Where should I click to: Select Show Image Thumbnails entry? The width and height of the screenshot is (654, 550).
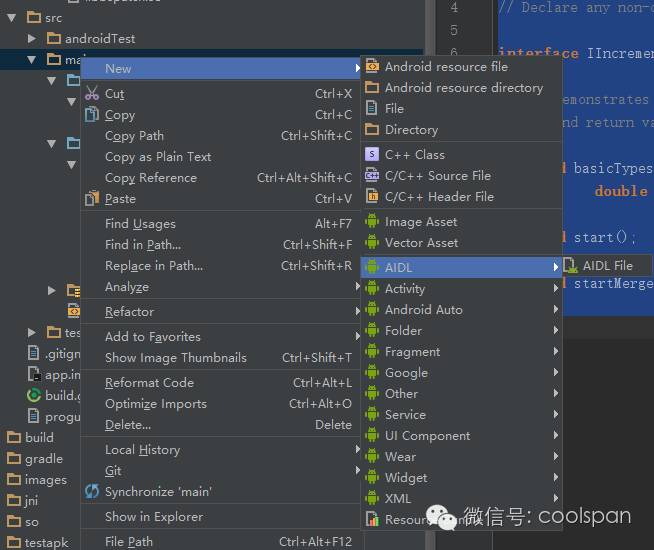[x=221, y=357]
